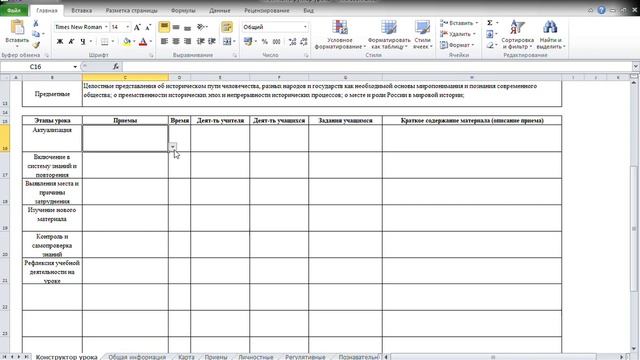Screen dimensions: 640x360
Task: Open cell C16 validation dropdown arrow
Action: tap(173, 147)
